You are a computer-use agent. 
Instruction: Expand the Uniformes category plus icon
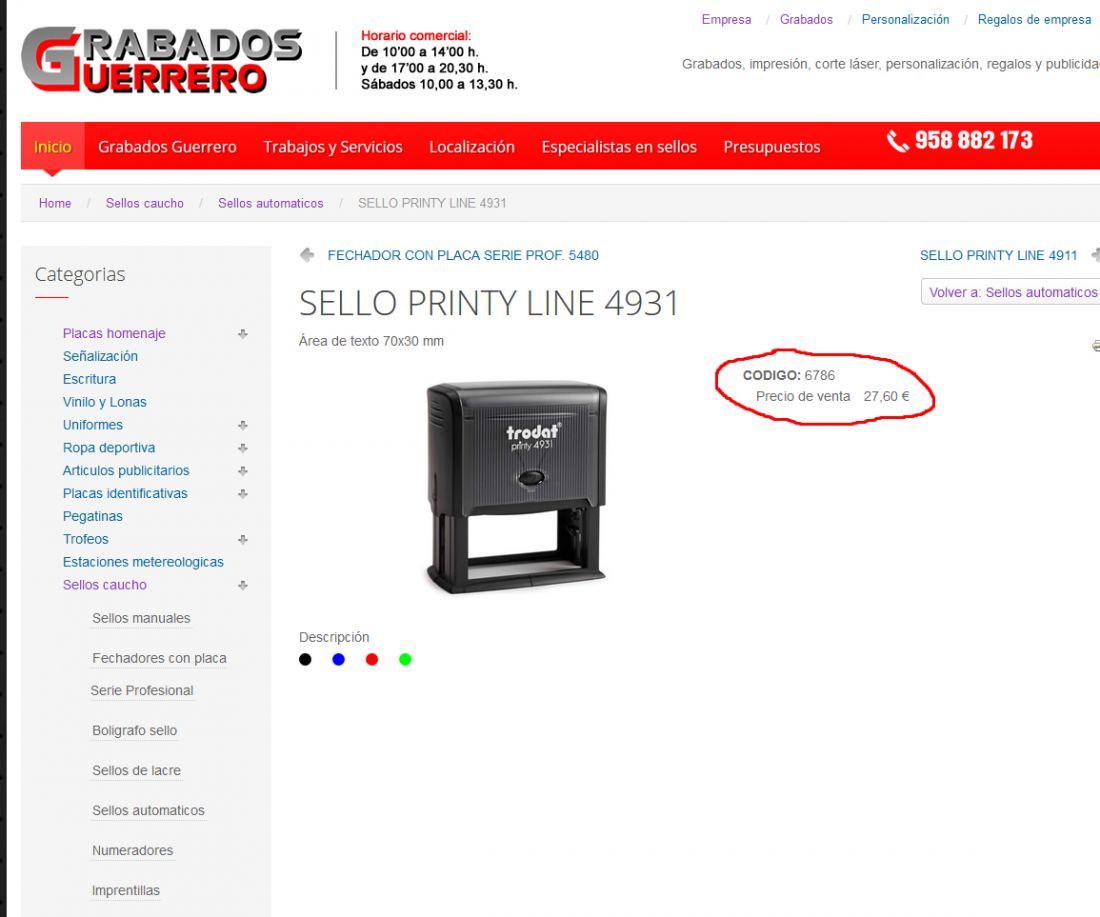click(x=243, y=425)
